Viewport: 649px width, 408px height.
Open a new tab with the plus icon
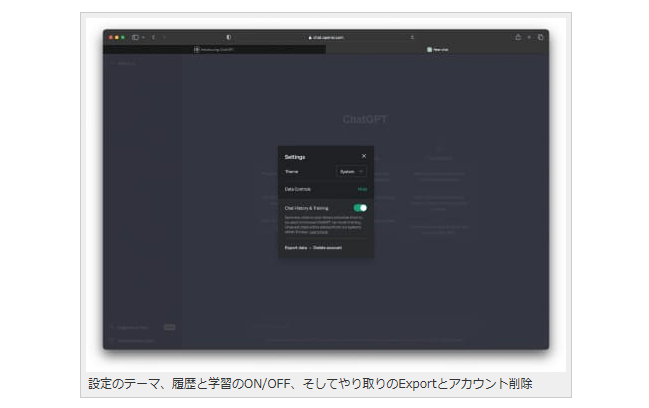coord(529,37)
